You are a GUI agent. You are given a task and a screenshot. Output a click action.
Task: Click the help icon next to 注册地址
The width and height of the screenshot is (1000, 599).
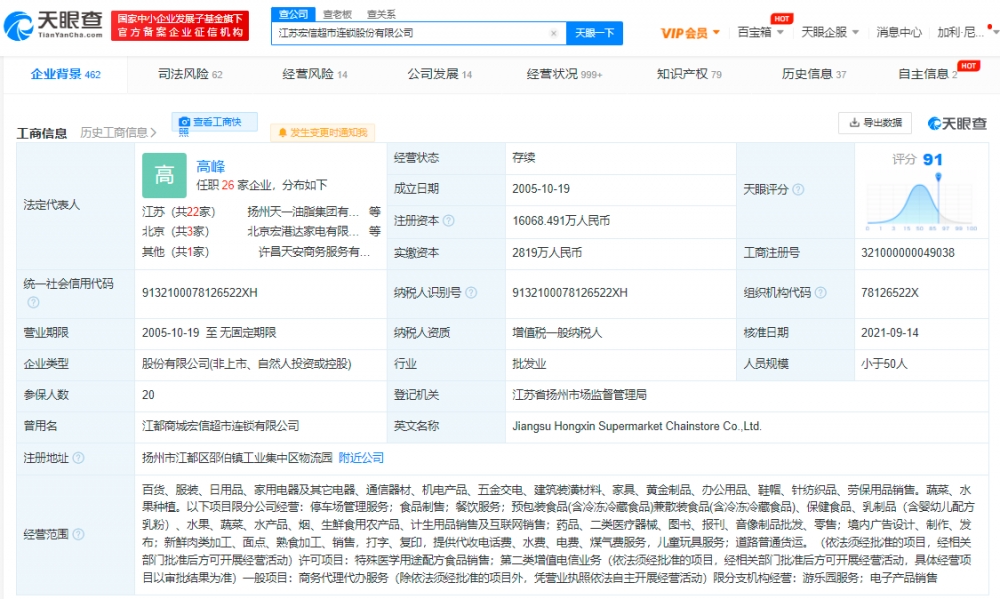point(78,458)
